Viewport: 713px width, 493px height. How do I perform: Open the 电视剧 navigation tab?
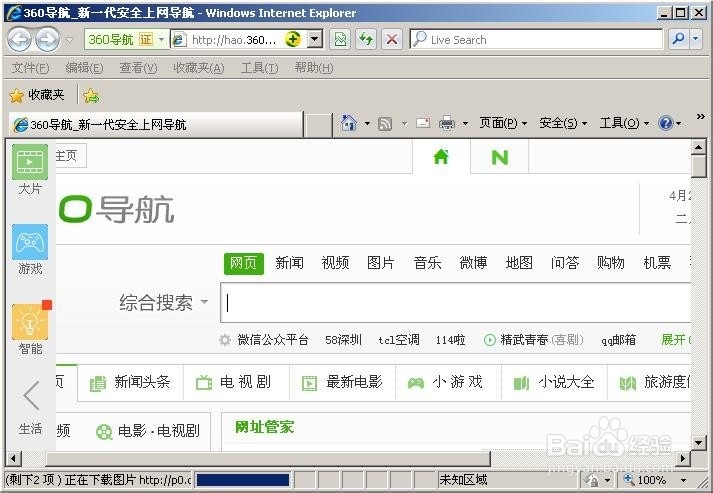[234, 382]
